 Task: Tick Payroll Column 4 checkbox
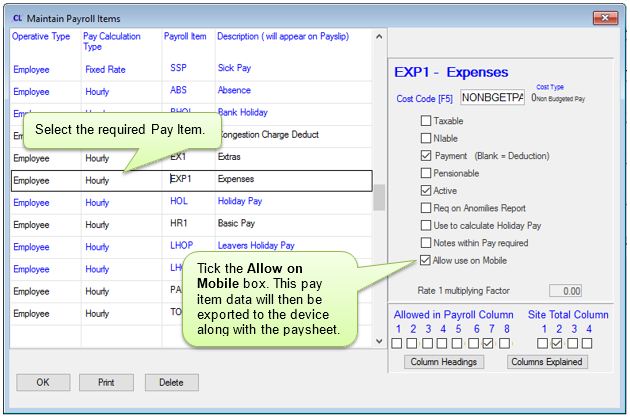(442, 343)
